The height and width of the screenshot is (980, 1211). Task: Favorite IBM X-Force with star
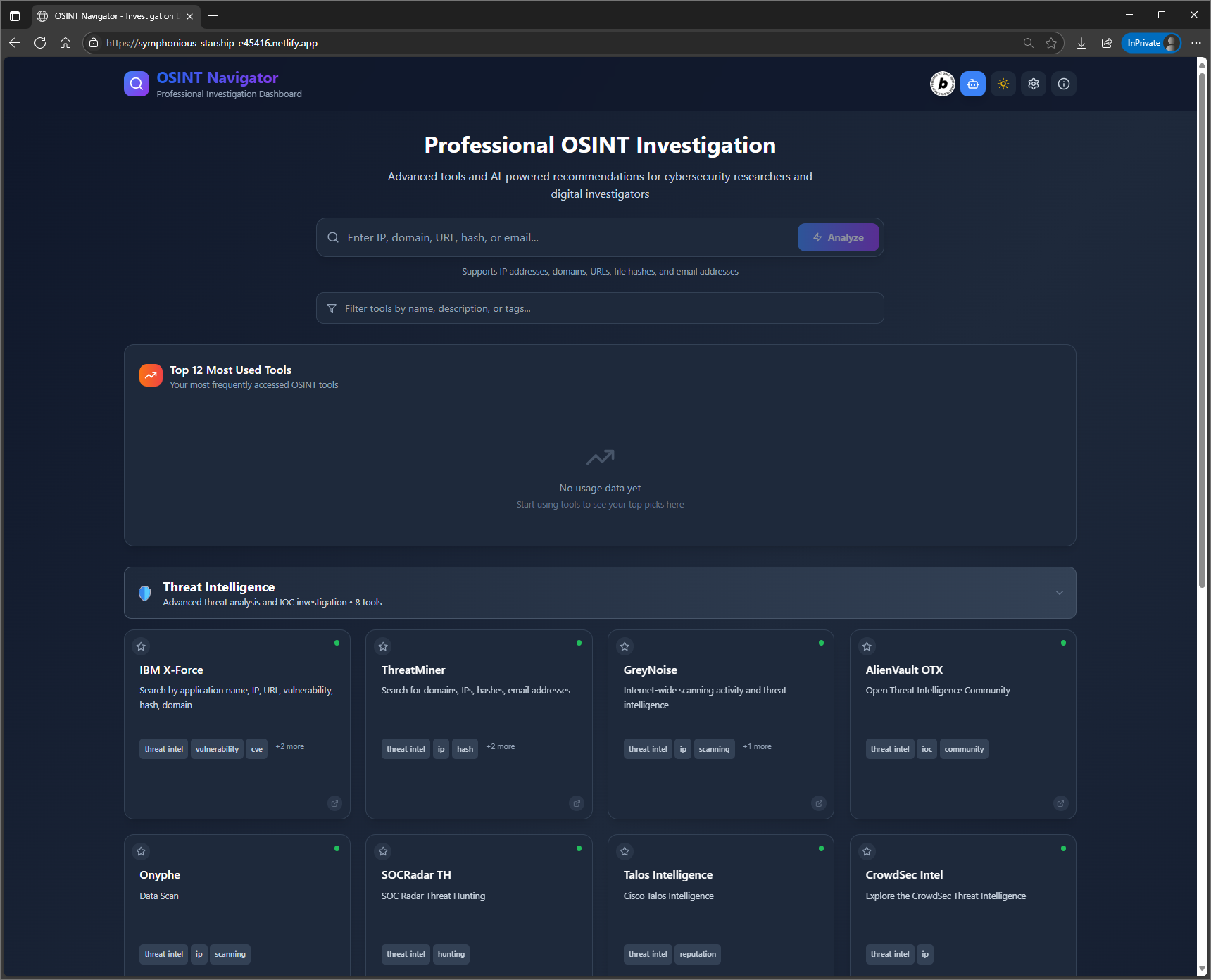(141, 646)
